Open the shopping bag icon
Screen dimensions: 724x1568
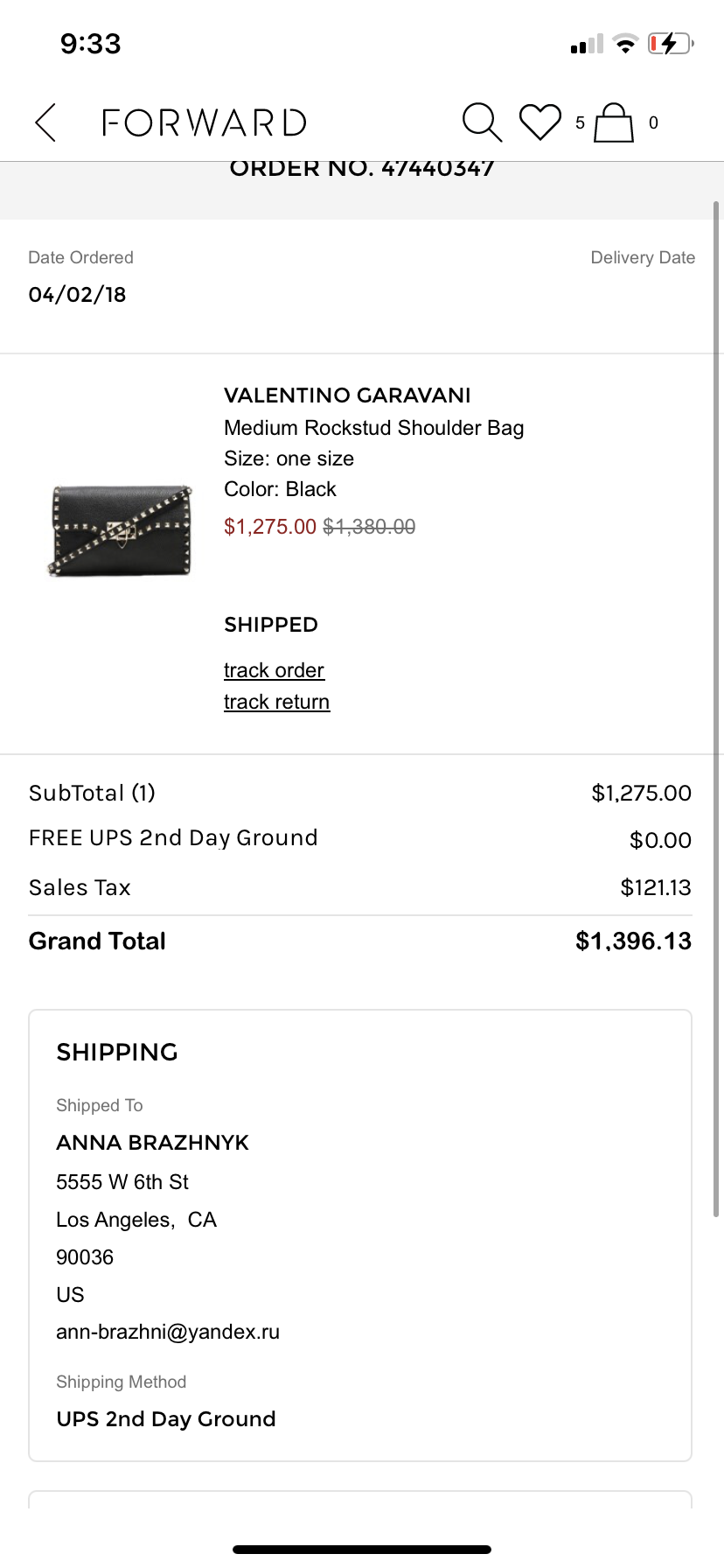coord(614,122)
